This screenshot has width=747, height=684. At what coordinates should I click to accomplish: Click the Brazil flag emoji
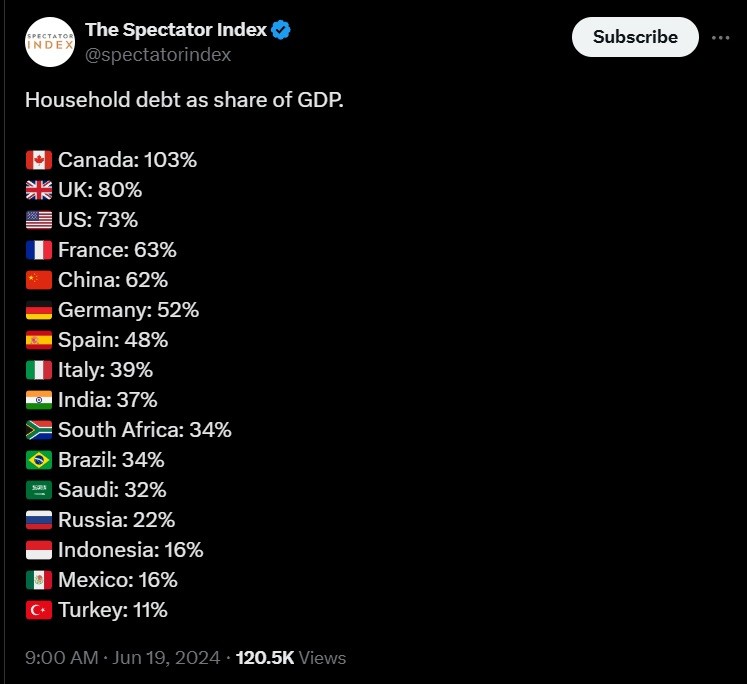click(x=38, y=460)
